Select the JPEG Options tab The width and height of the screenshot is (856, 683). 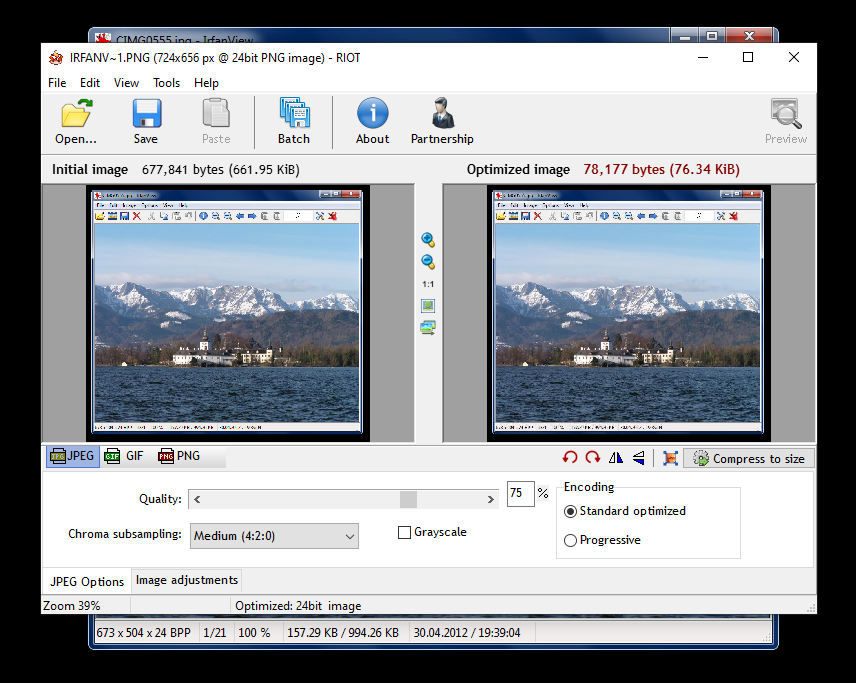click(x=87, y=581)
